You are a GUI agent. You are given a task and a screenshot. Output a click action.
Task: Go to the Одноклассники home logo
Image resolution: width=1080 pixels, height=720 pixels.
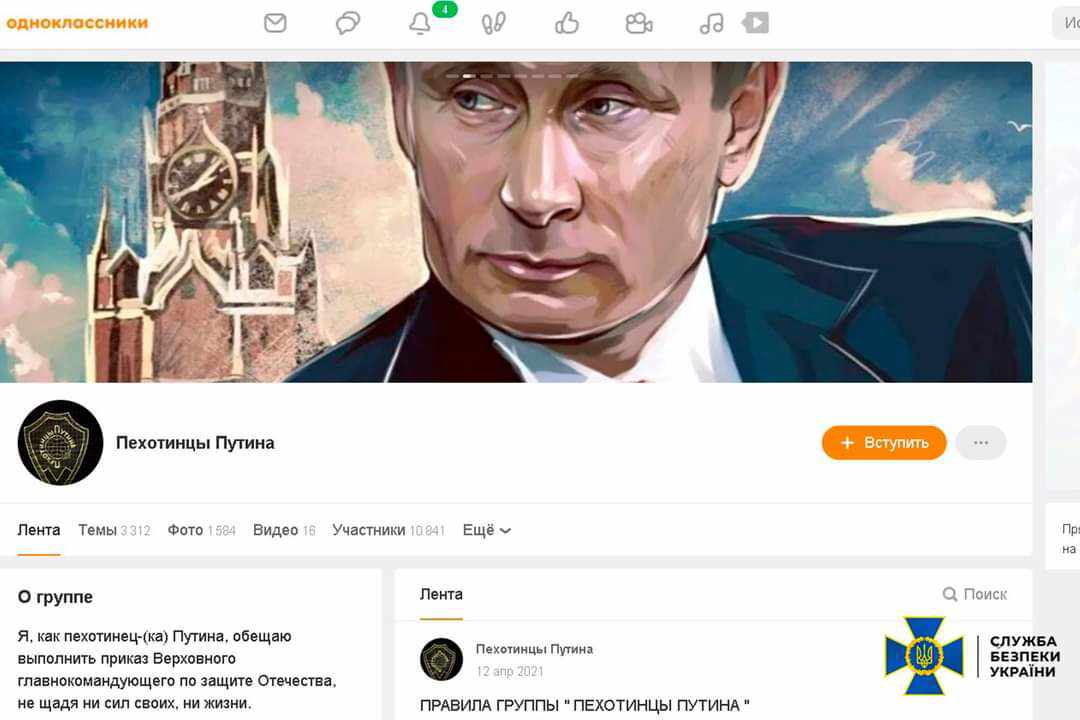point(77,23)
